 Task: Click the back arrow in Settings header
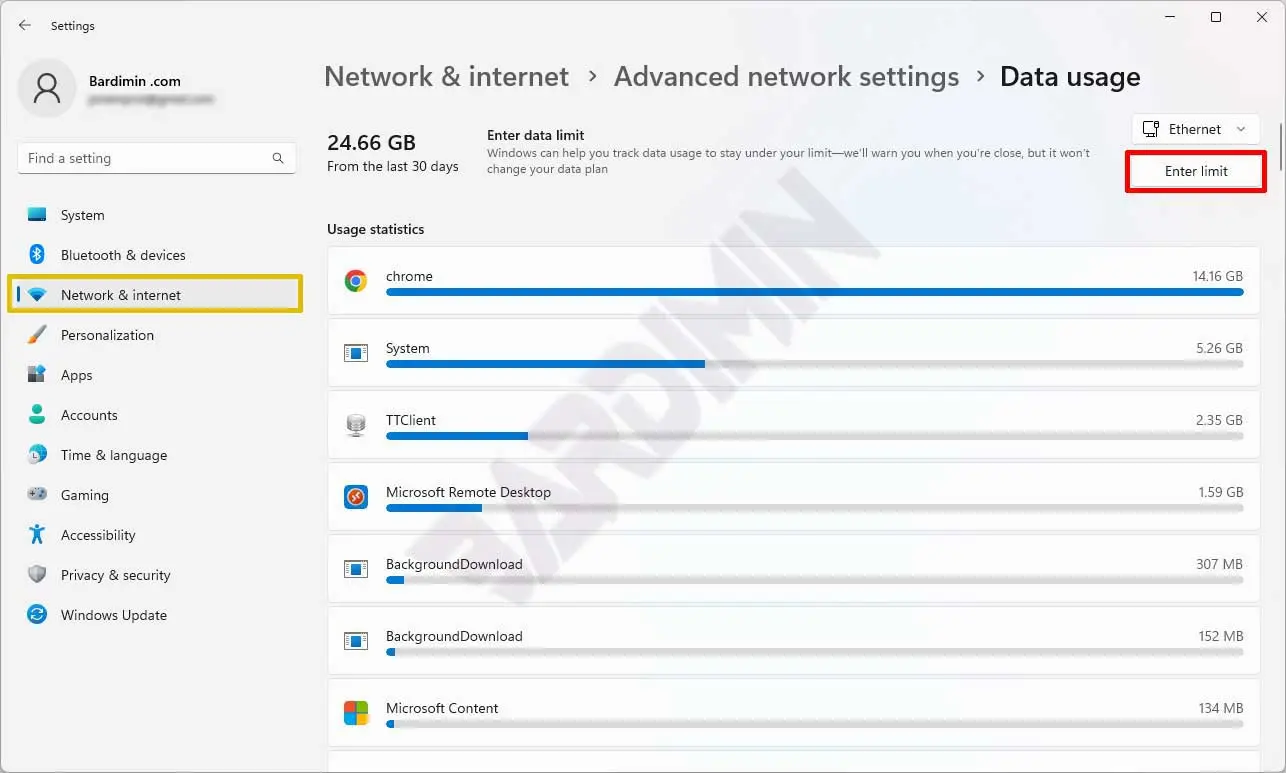pyautogui.click(x=25, y=25)
